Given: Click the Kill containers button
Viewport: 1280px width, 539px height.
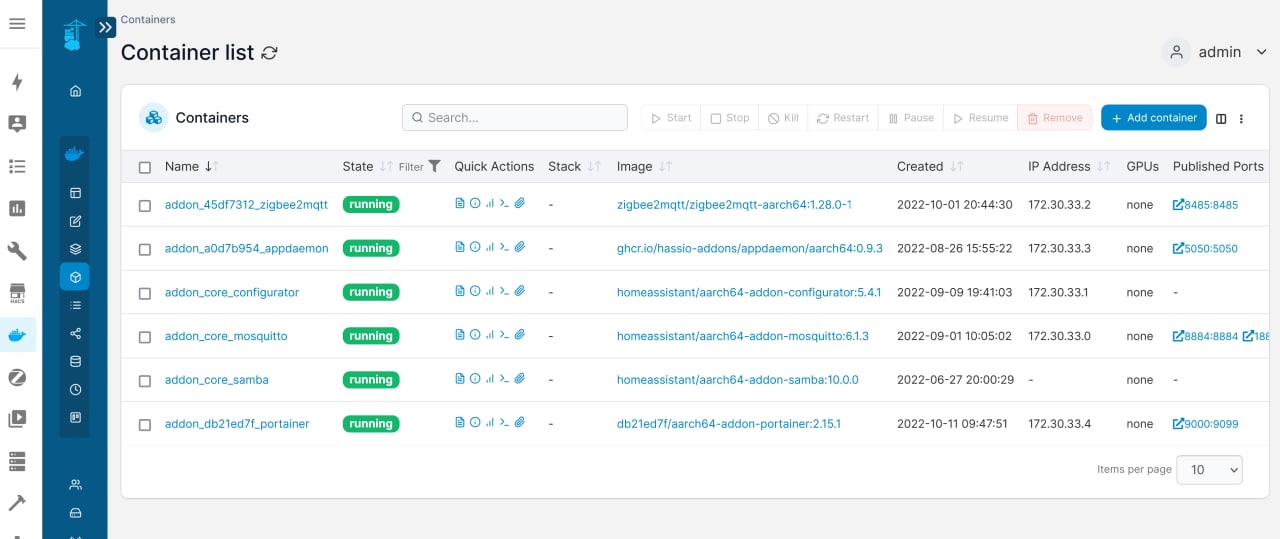Looking at the screenshot, I should [783, 118].
